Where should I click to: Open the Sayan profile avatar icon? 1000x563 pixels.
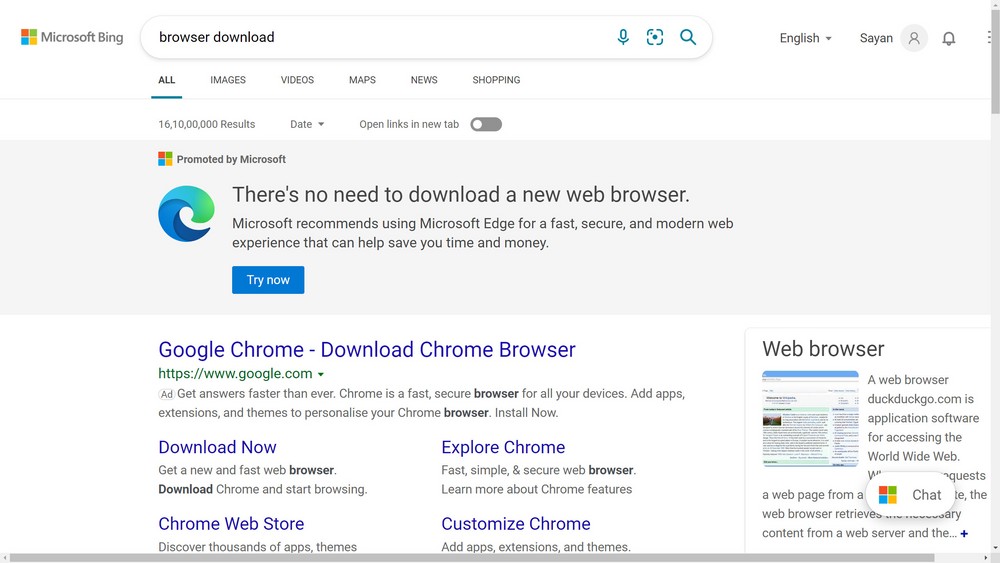click(914, 38)
